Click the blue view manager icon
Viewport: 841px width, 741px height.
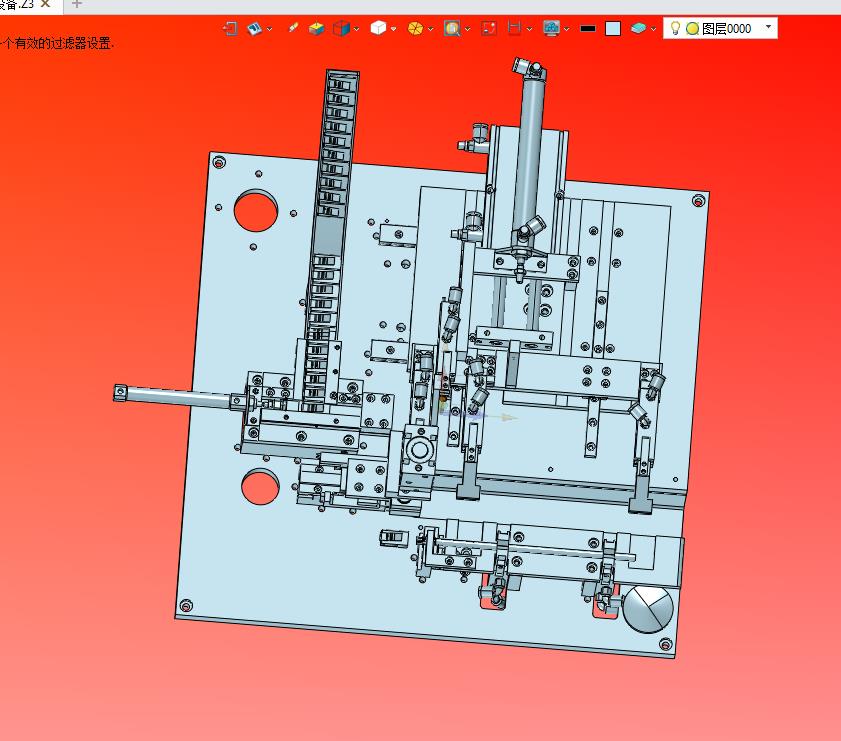pos(254,28)
